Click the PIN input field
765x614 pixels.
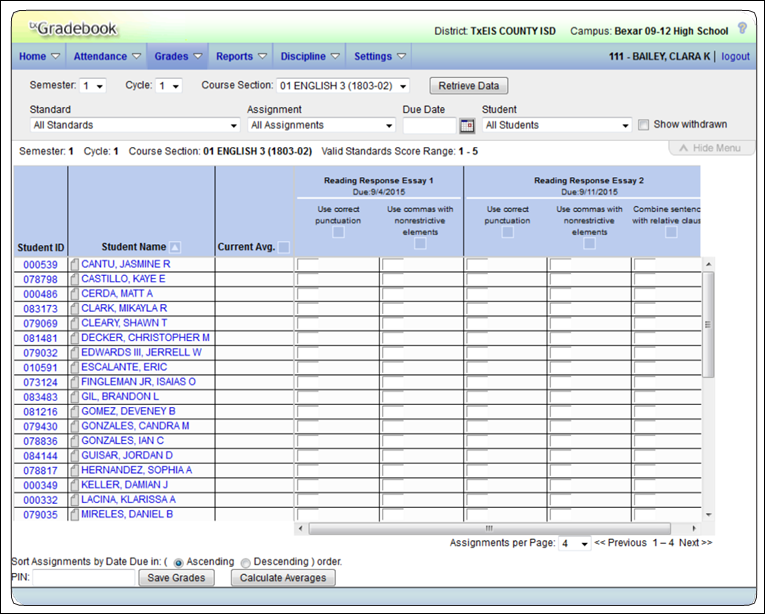[84, 577]
